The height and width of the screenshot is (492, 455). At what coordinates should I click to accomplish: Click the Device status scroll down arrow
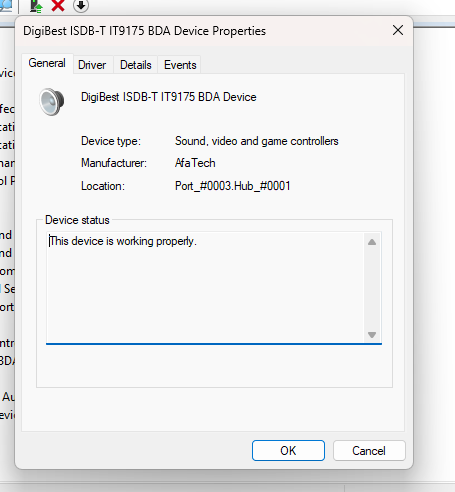pos(372,334)
